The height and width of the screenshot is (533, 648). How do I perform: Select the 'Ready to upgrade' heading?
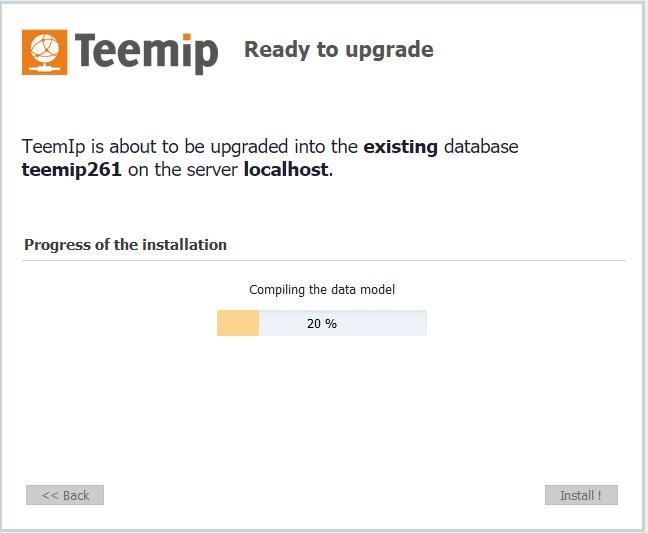[x=338, y=49]
